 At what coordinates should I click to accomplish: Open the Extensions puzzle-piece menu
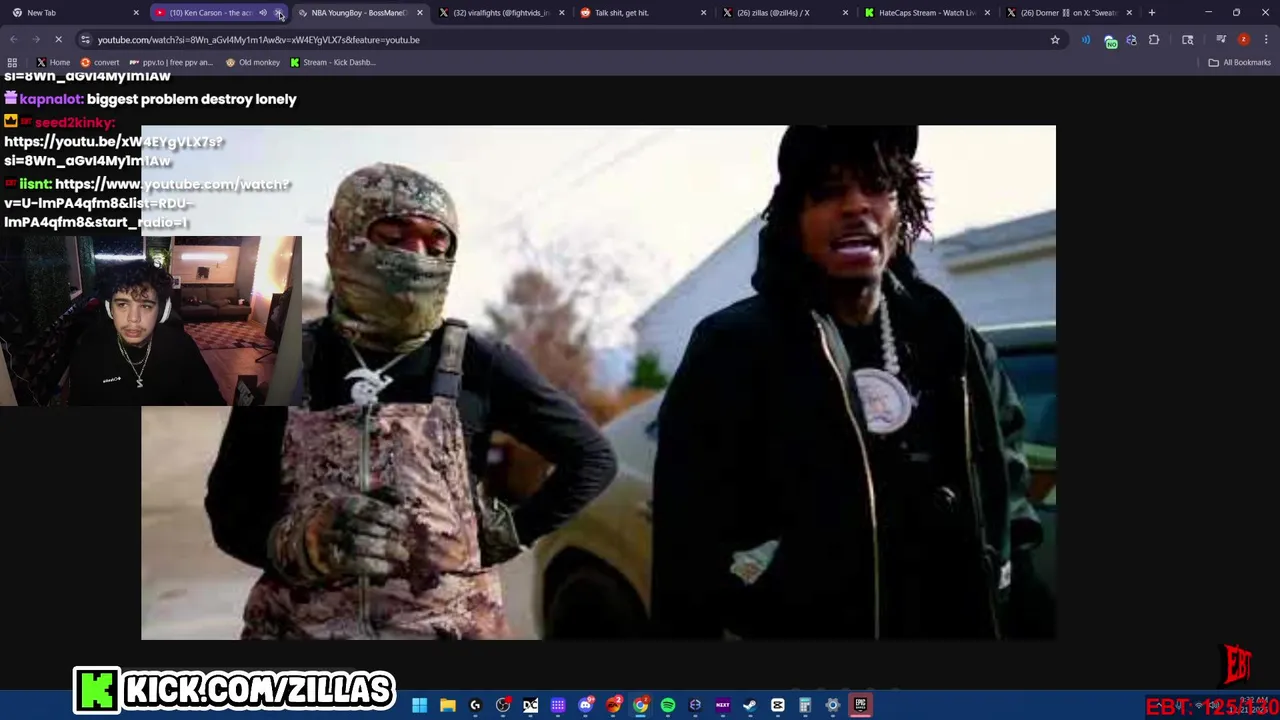(1154, 40)
